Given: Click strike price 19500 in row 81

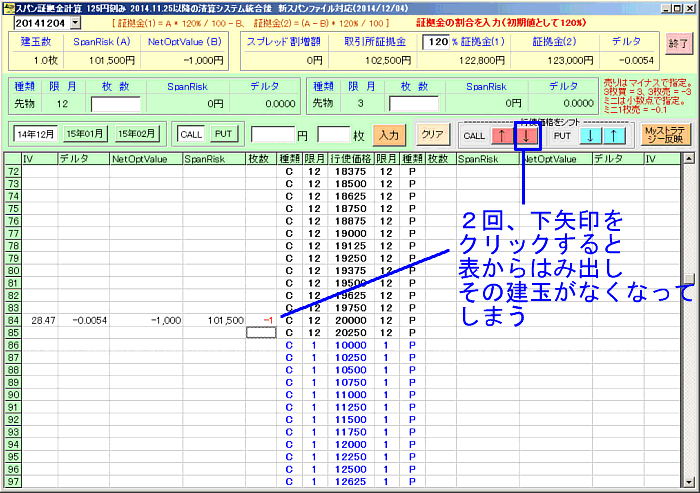Looking at the screenshot, I should [x=351, y=283].
